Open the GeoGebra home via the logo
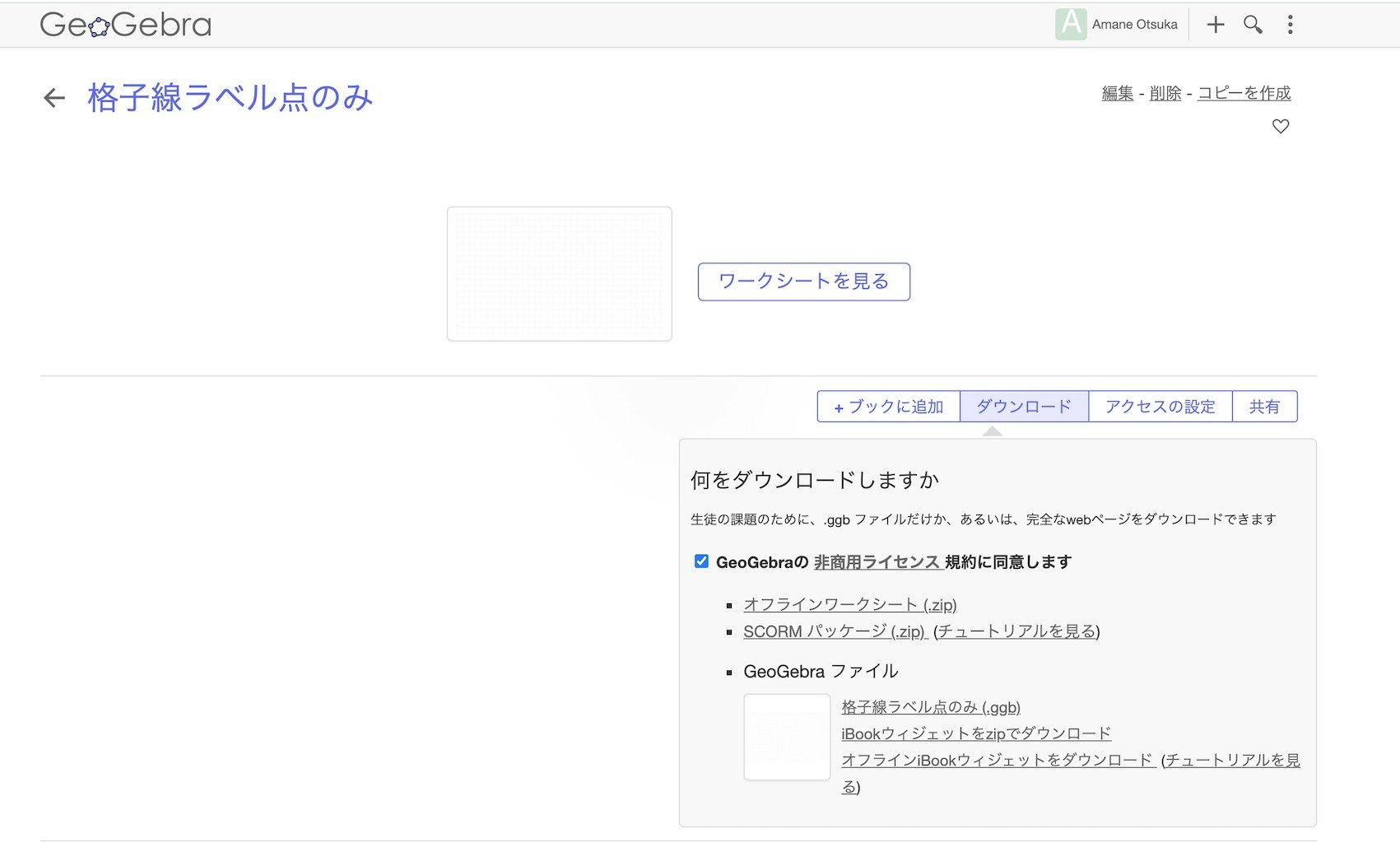This screenshot has height=852, width=1400. pos(124,24)
